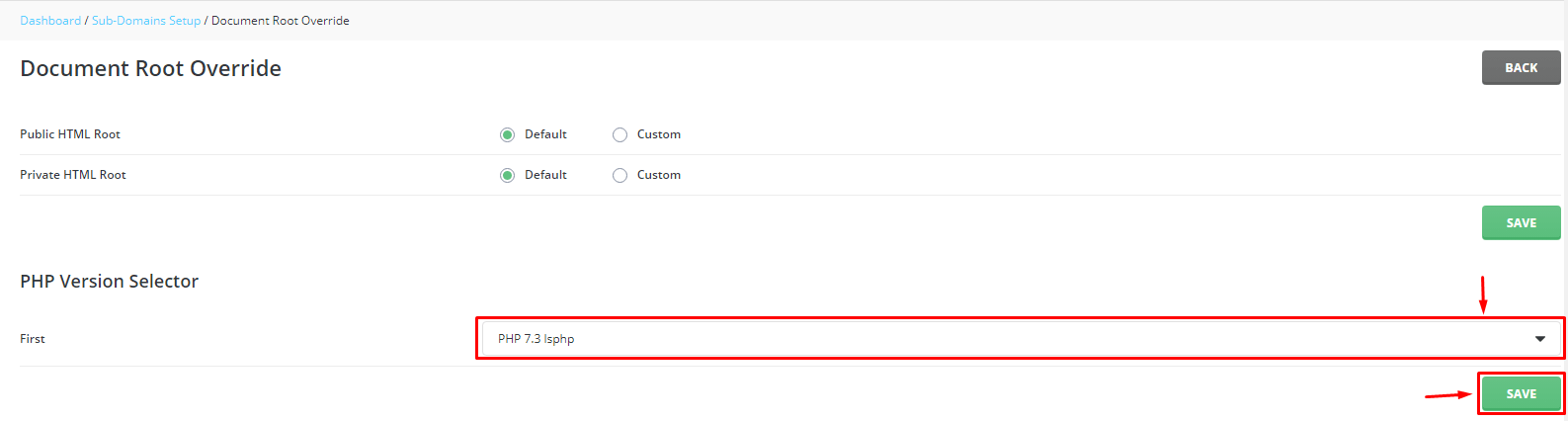Click the Document Root Override page title
This screenshot has height=421, width=1568.
[151, 68]
